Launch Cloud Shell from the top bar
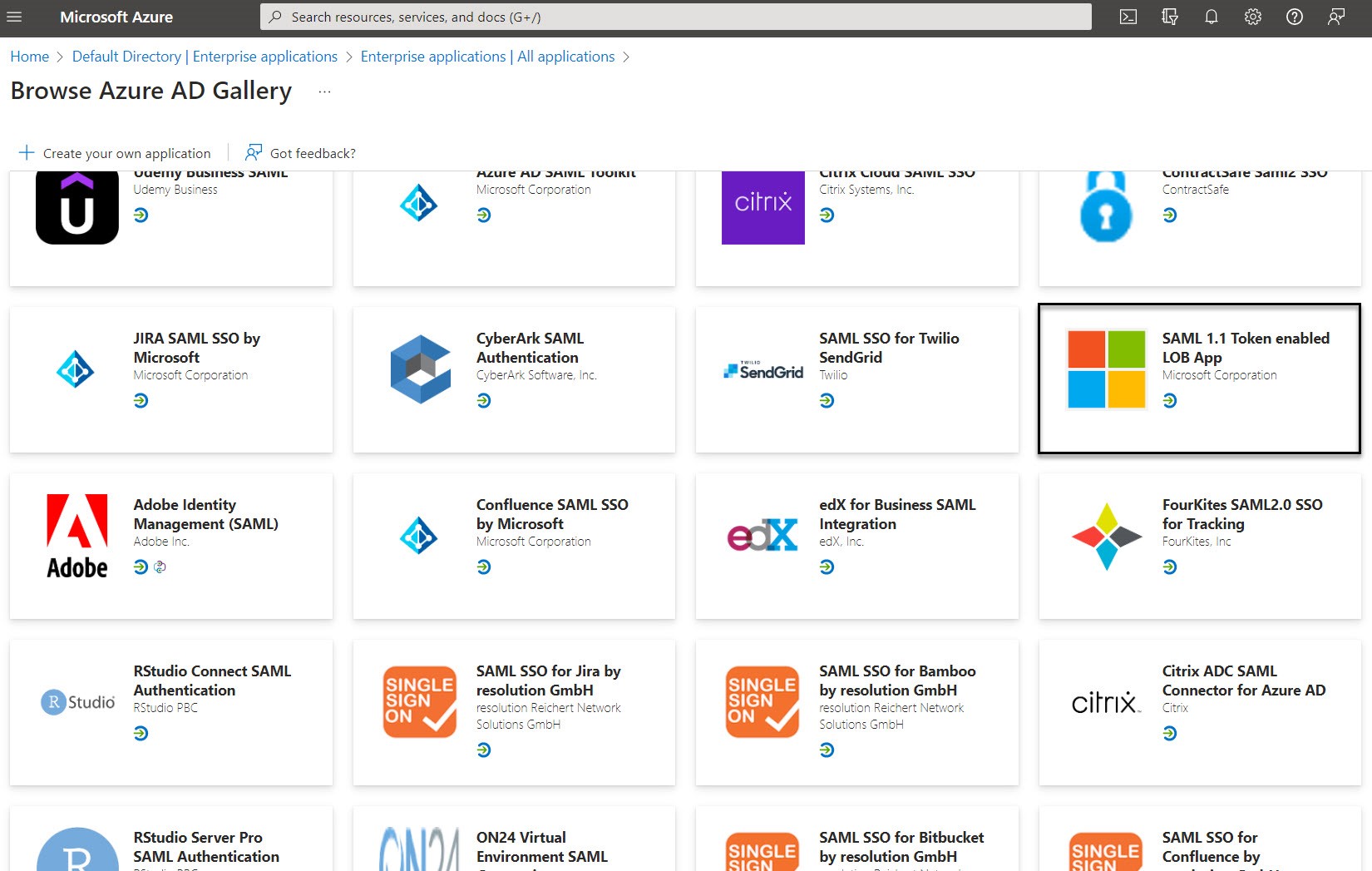 [x=1128, y=17]
